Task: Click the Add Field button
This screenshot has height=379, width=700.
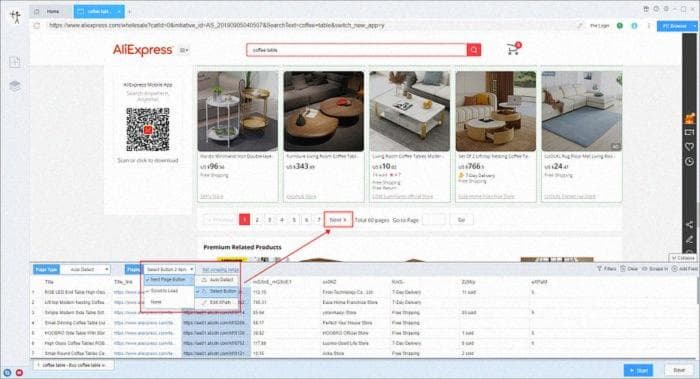Action: coord(684,269)
